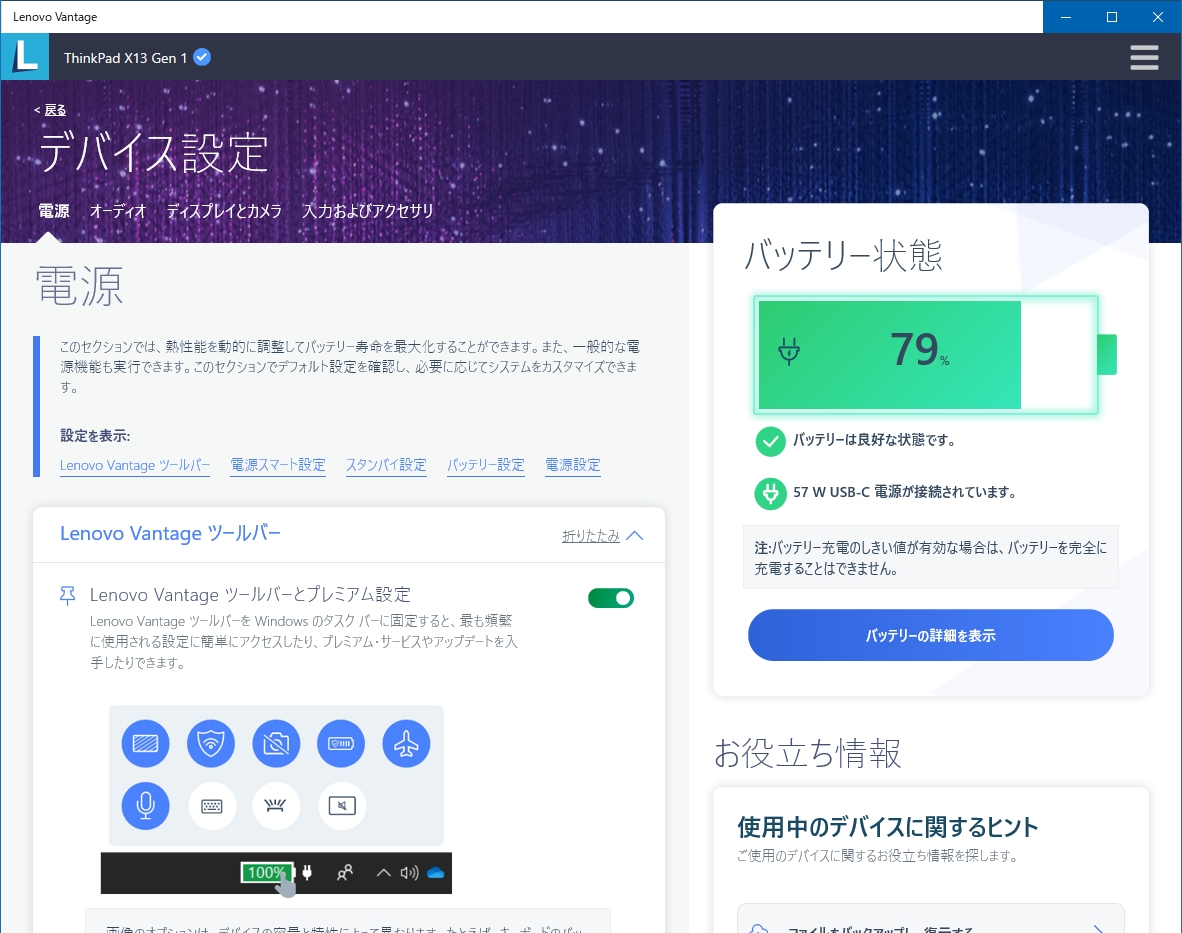Open the ディスプレイとカメラ tab
This screenshot has height=933, width=1182.
pyautogui.click(x=224, y=211)
